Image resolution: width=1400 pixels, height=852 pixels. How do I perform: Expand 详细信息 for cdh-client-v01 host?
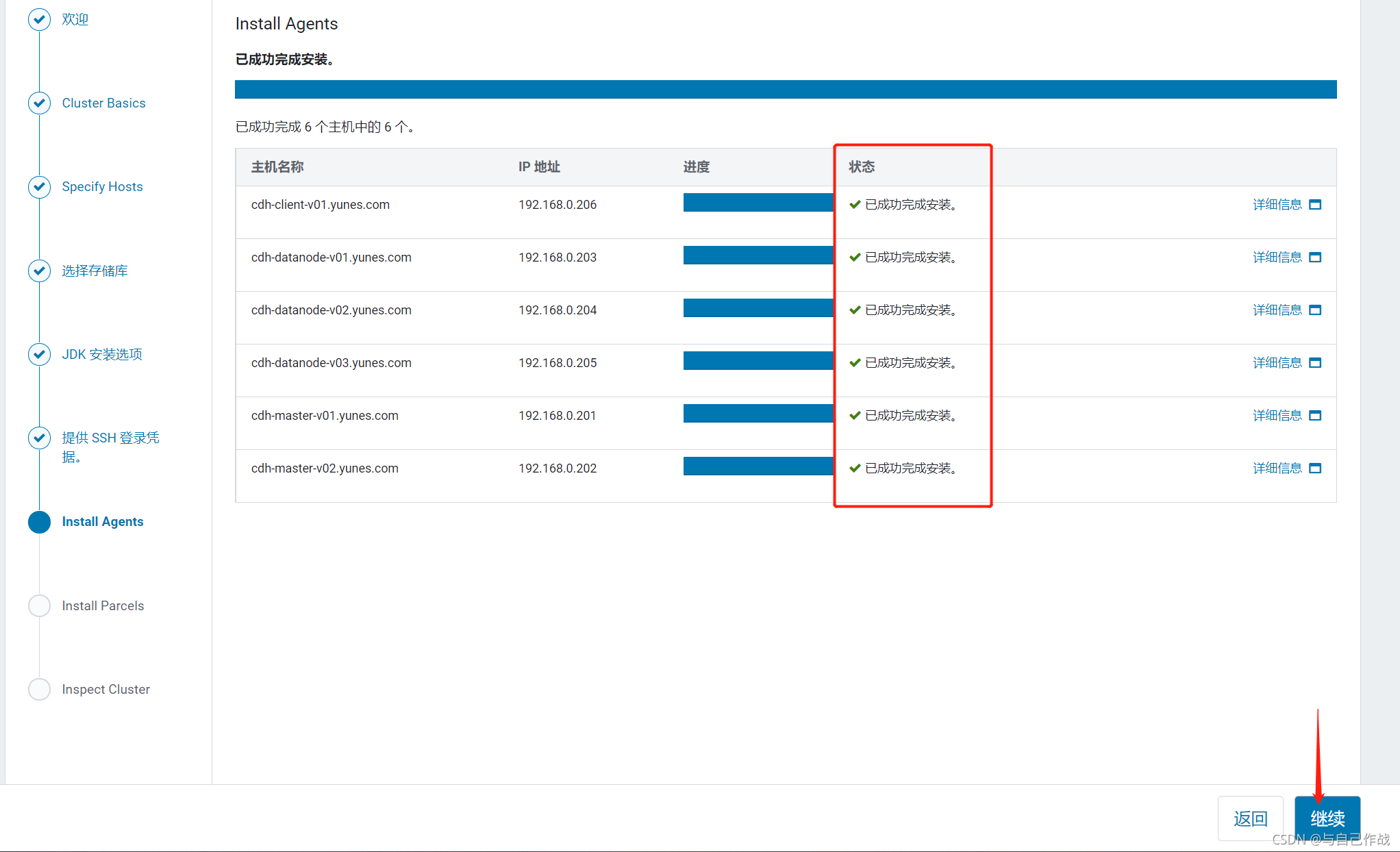point(1277,205)
